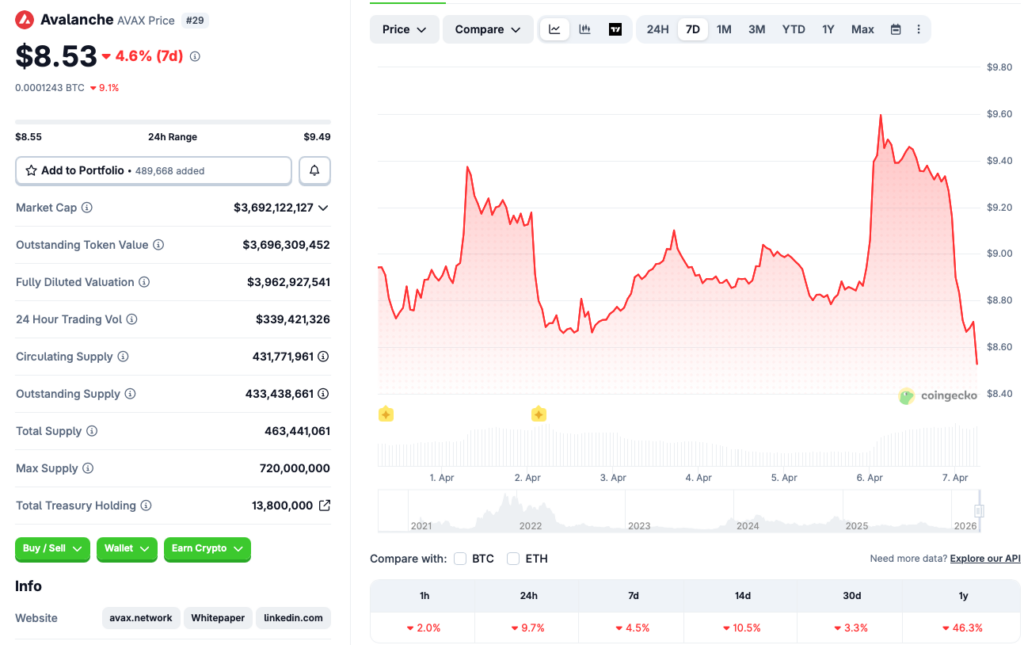Click the star in Add to Portfolio

click(29, 171)
